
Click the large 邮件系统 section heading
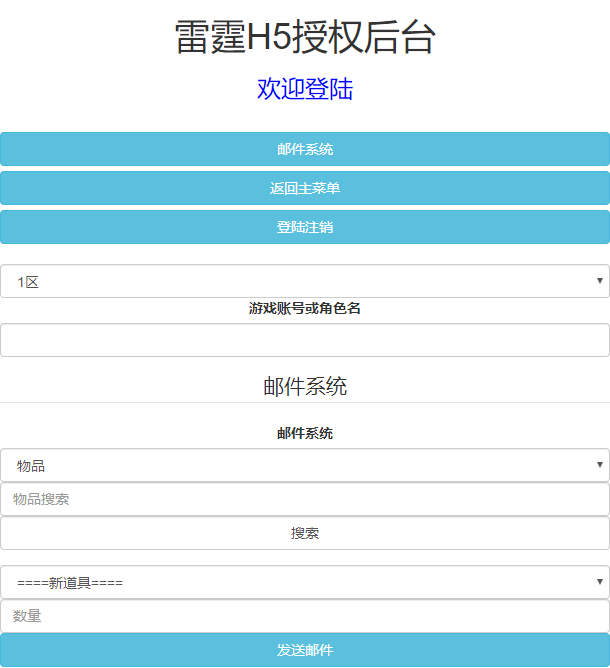pos(305,386)
